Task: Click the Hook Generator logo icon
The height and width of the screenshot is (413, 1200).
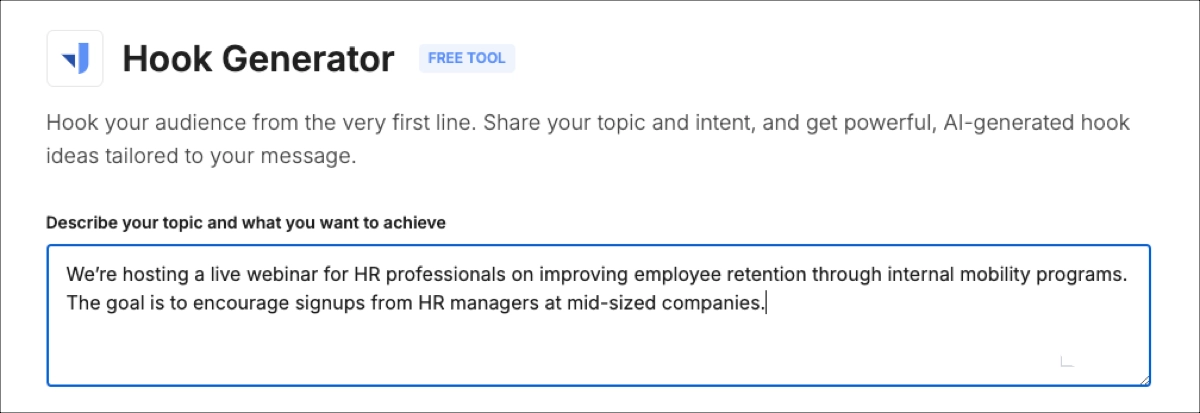Action: tap(75, 59)
